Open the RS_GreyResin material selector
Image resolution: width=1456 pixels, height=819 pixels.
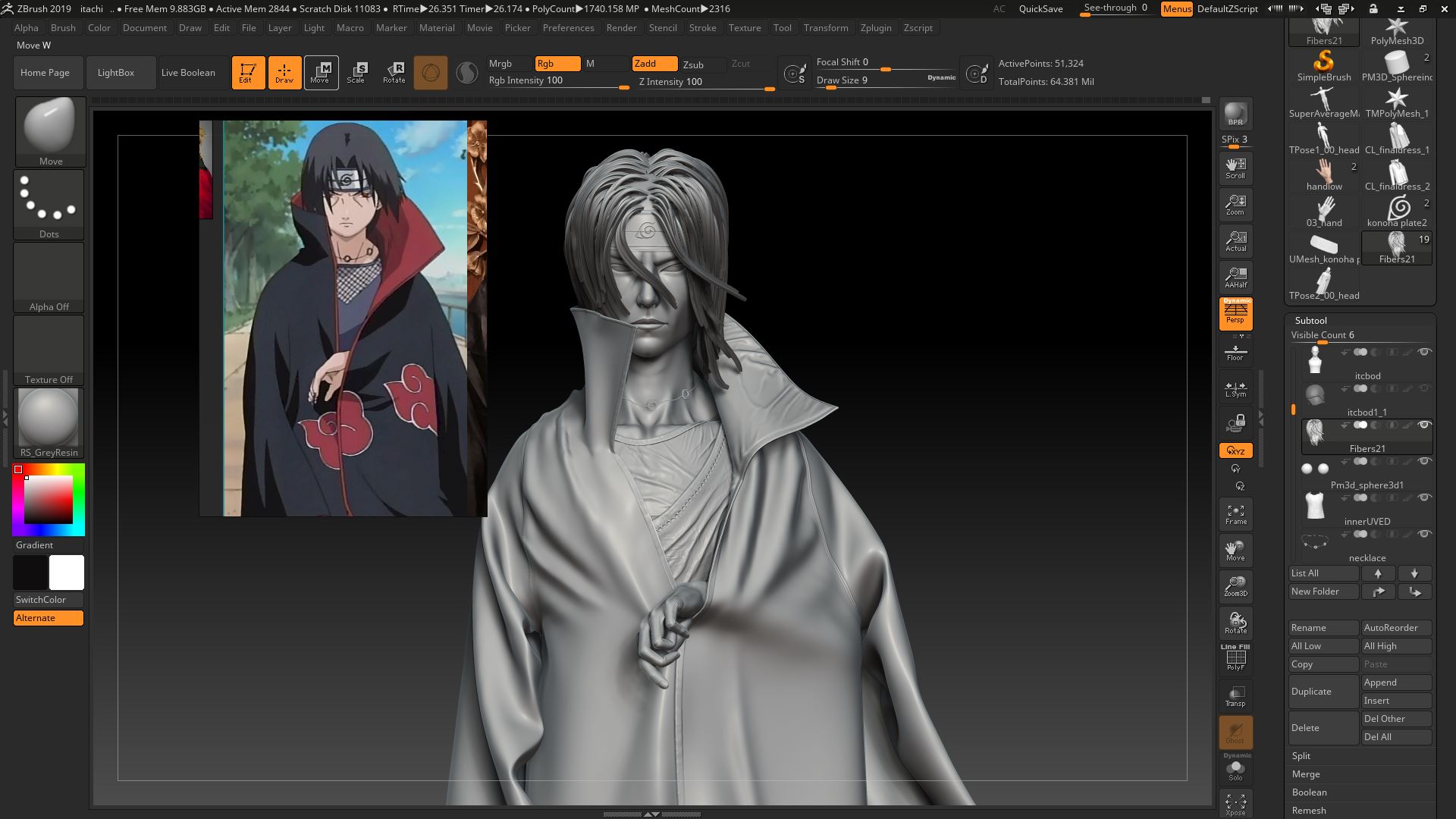[x=49, y=423]
